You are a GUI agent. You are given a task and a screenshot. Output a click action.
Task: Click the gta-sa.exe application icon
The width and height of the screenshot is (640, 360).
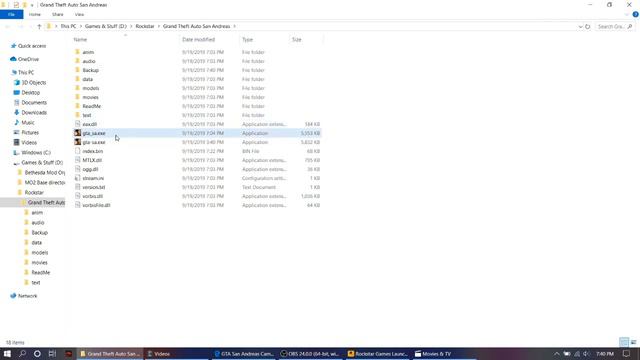[x=78, y=142]
